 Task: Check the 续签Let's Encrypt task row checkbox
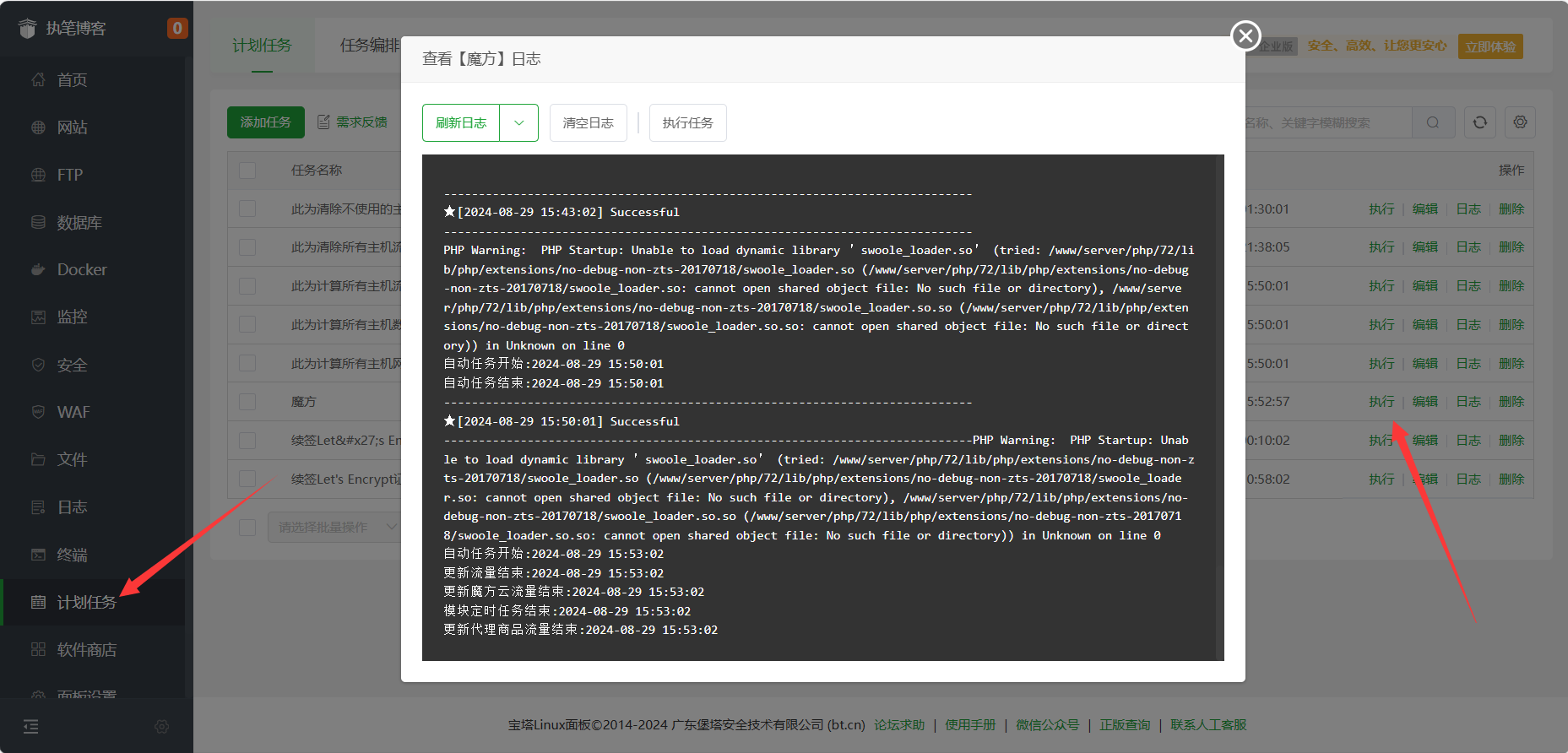point(247,479)
